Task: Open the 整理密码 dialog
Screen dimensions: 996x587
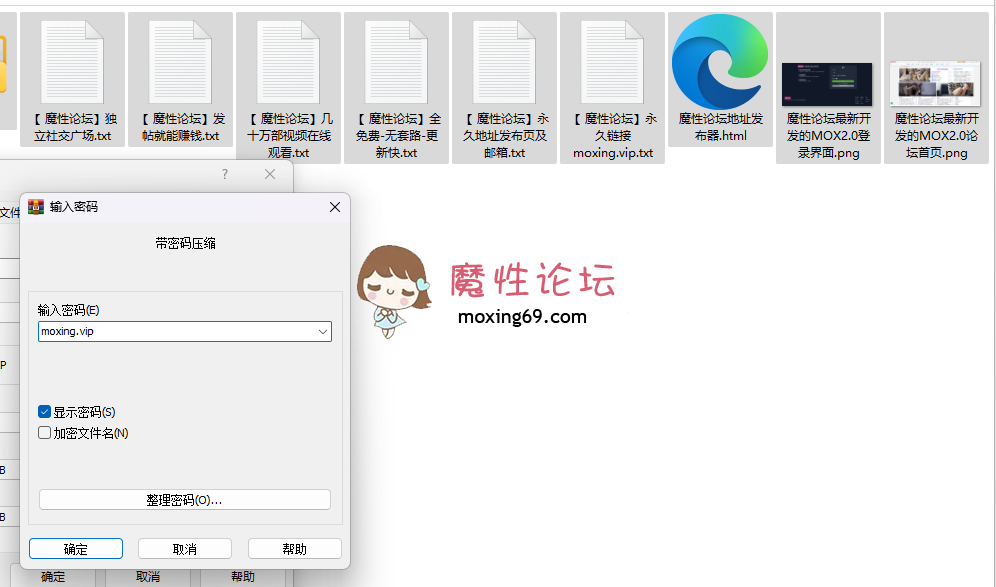Action: (x=184, y=500)
